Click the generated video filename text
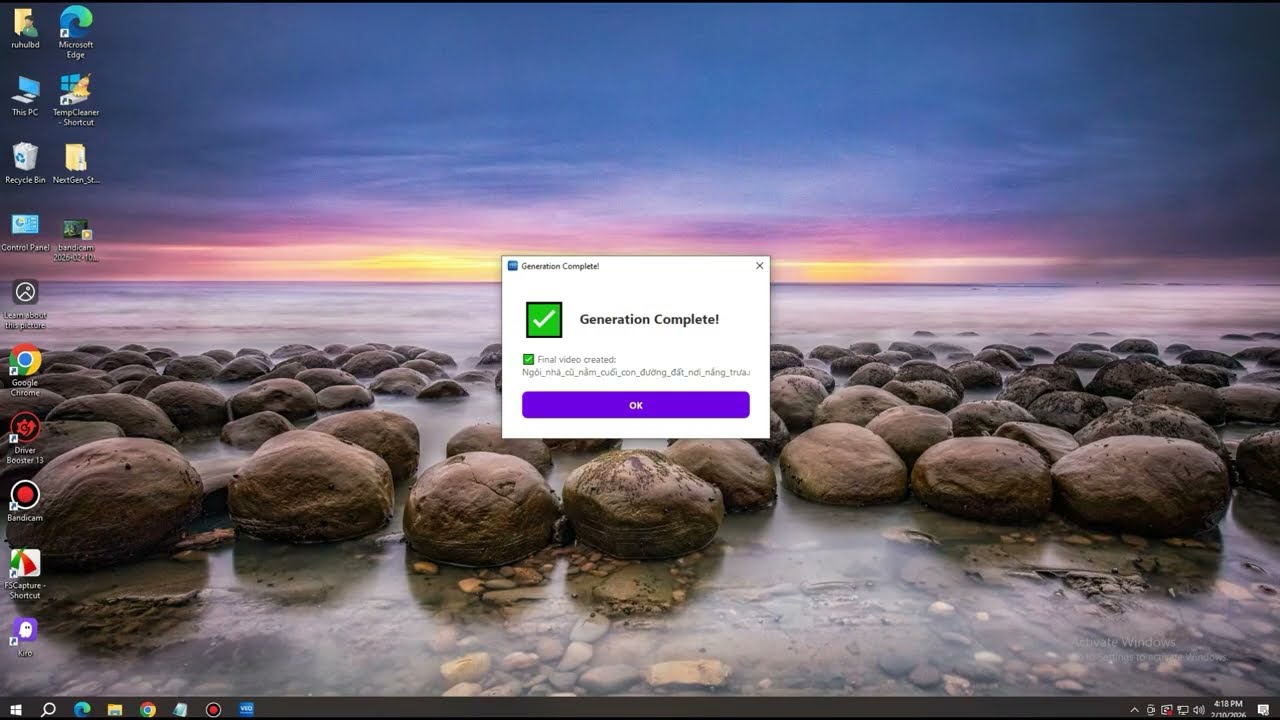 pyautogui.click(x=636, y=372)
